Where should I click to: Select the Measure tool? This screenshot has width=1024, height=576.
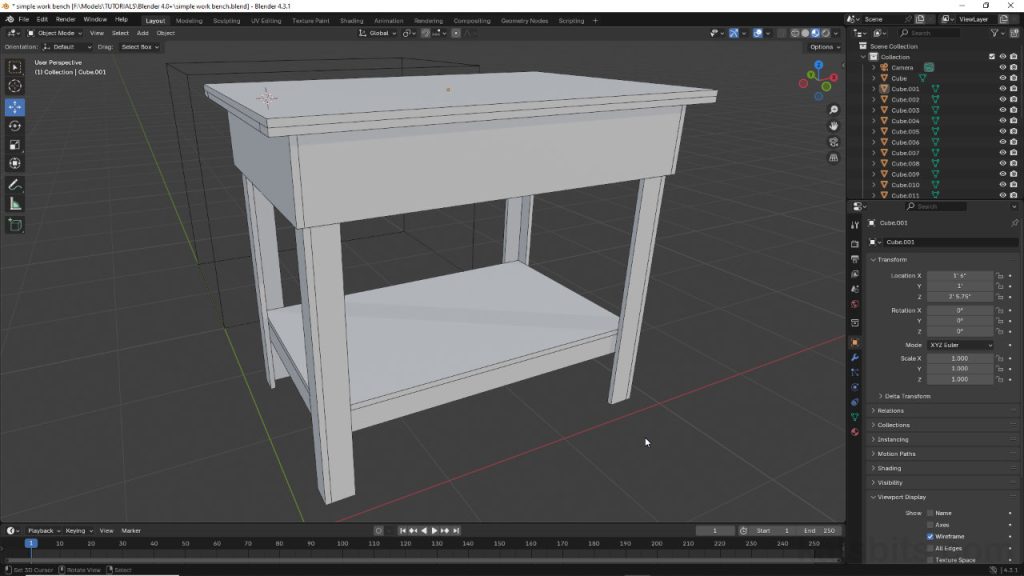tap(15, 205)
